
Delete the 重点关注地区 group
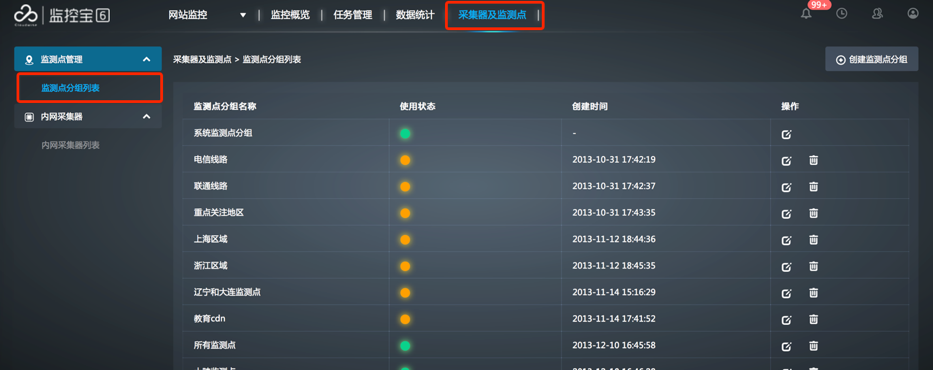(x=813, y=213)
